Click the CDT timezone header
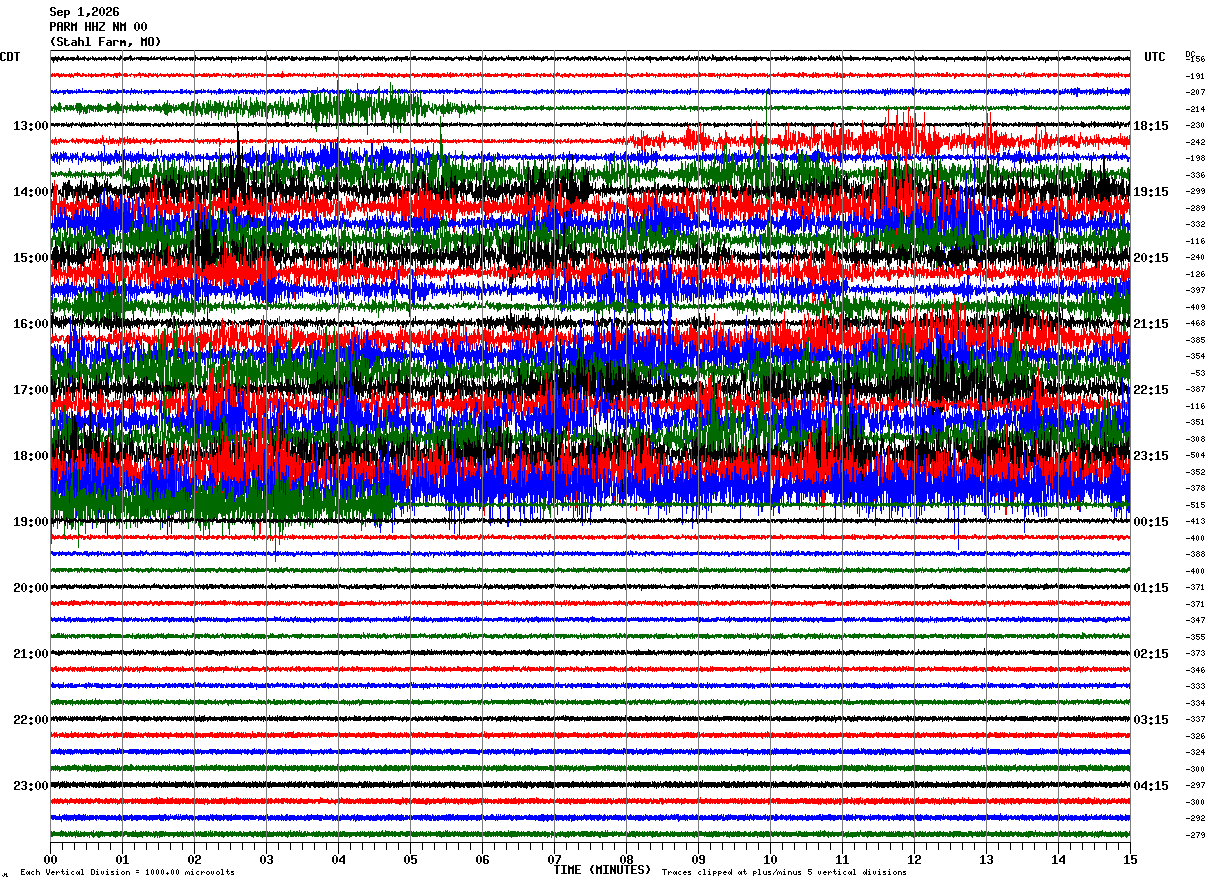1210x886 pixels. pos(10,57)
